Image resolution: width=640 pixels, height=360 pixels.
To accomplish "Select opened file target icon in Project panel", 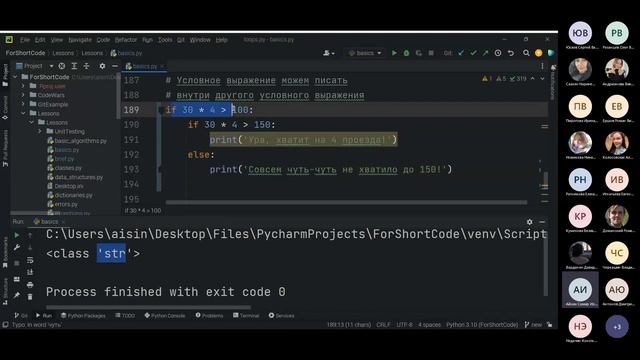I will (x=62, y=66).
